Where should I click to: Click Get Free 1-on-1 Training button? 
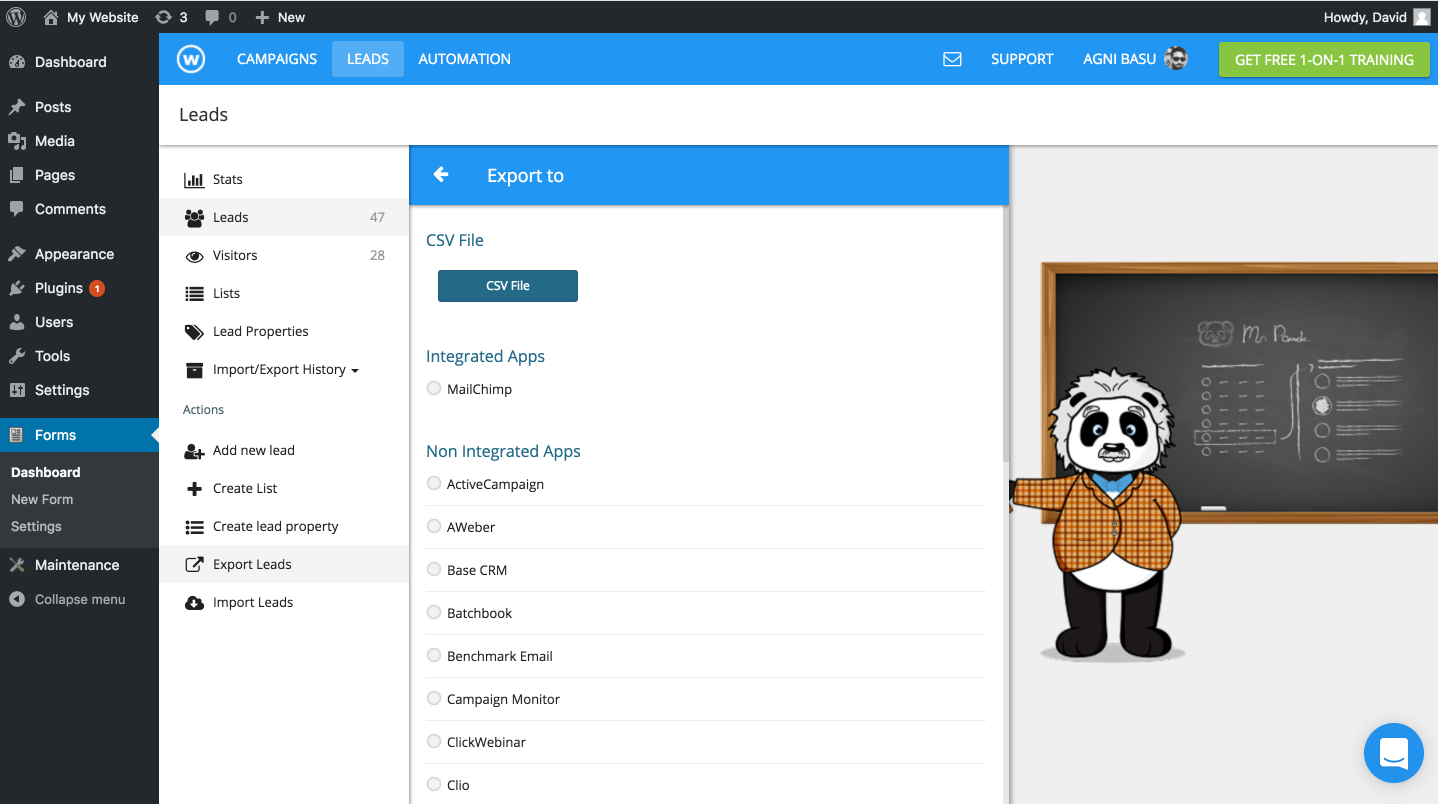1324,59
